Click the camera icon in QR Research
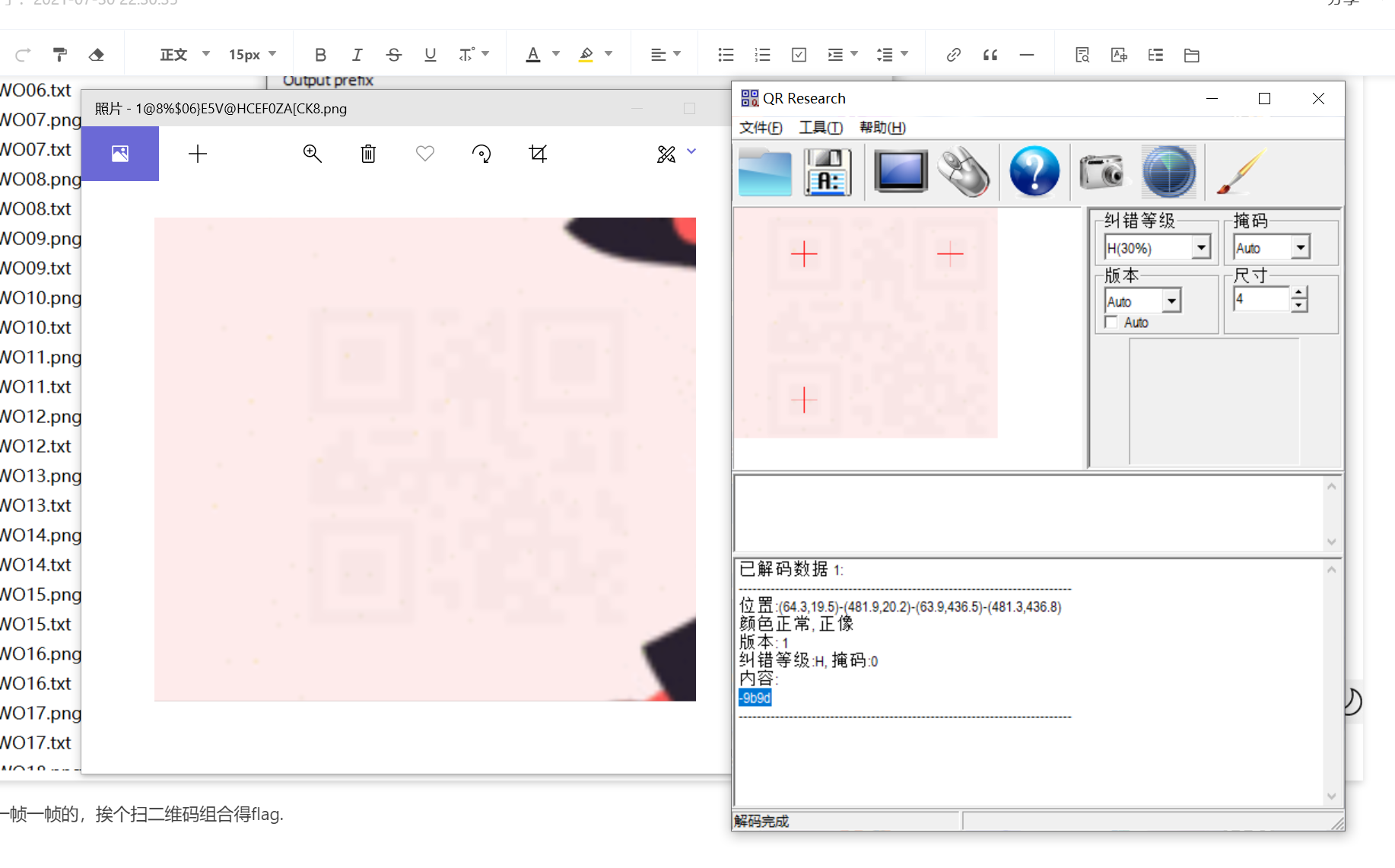Viewport: 1395px width, 868px height. pos(1101,171)
